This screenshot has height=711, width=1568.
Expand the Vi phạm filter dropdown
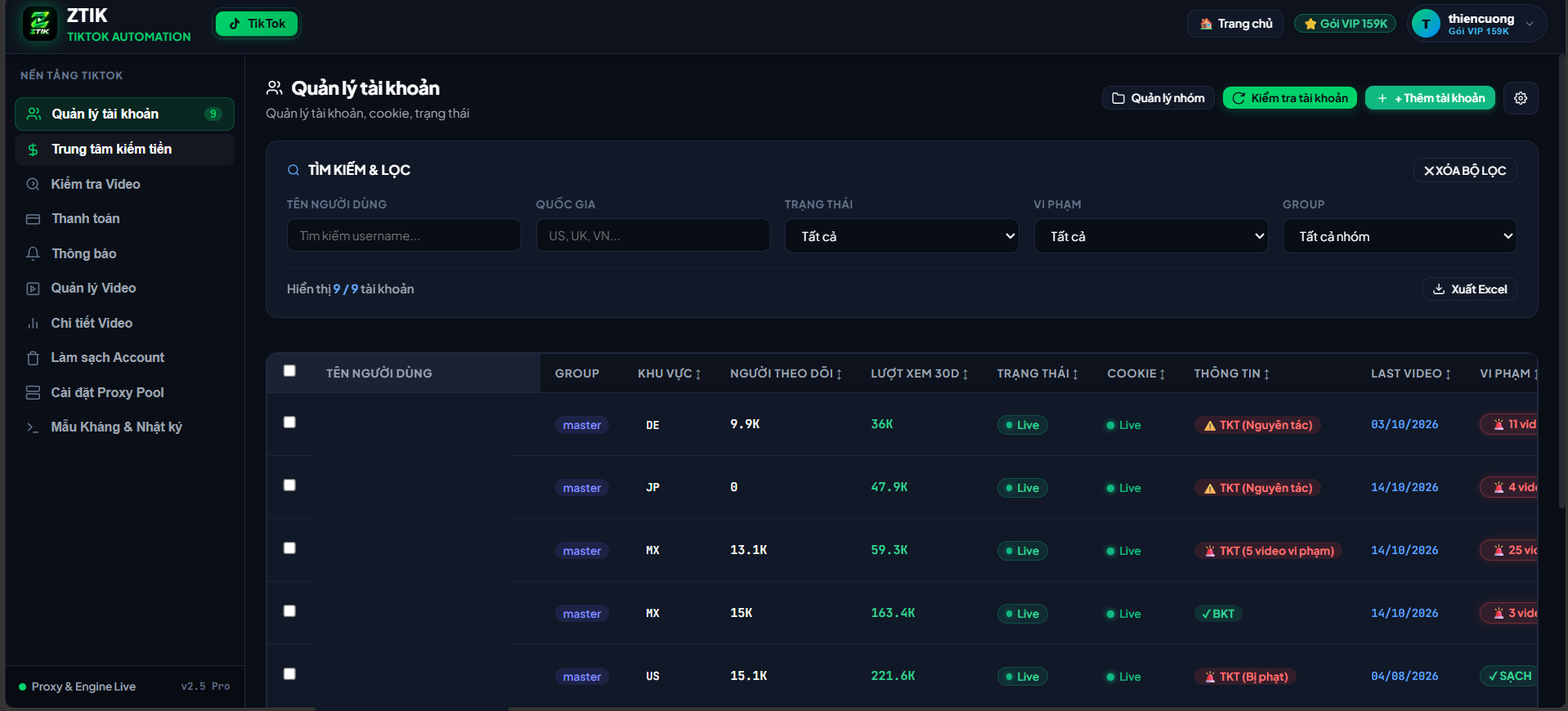[x=1151, y=236]
